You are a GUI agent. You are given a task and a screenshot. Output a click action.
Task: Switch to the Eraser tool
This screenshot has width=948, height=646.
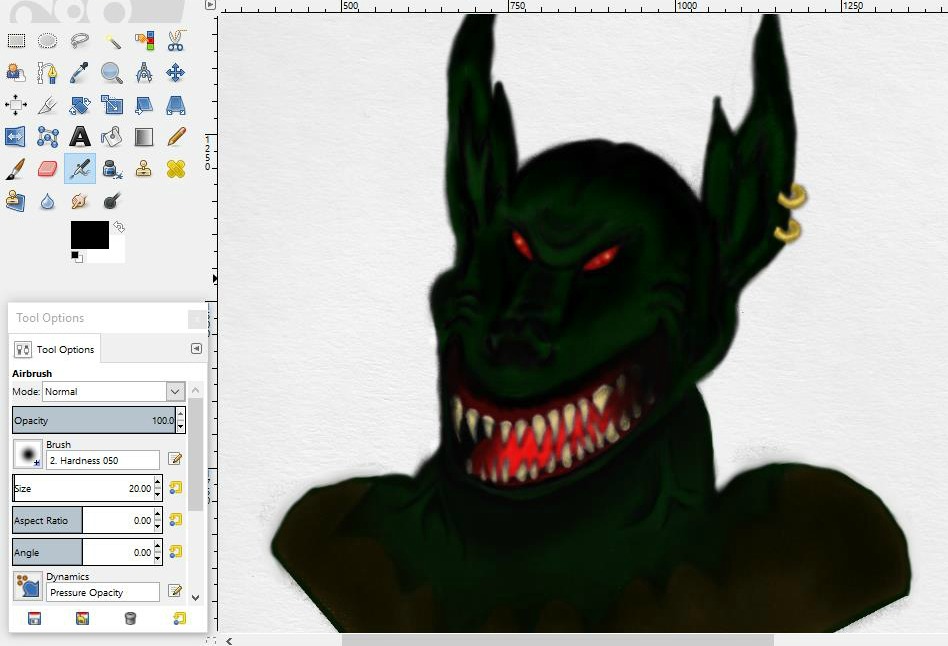48,169
